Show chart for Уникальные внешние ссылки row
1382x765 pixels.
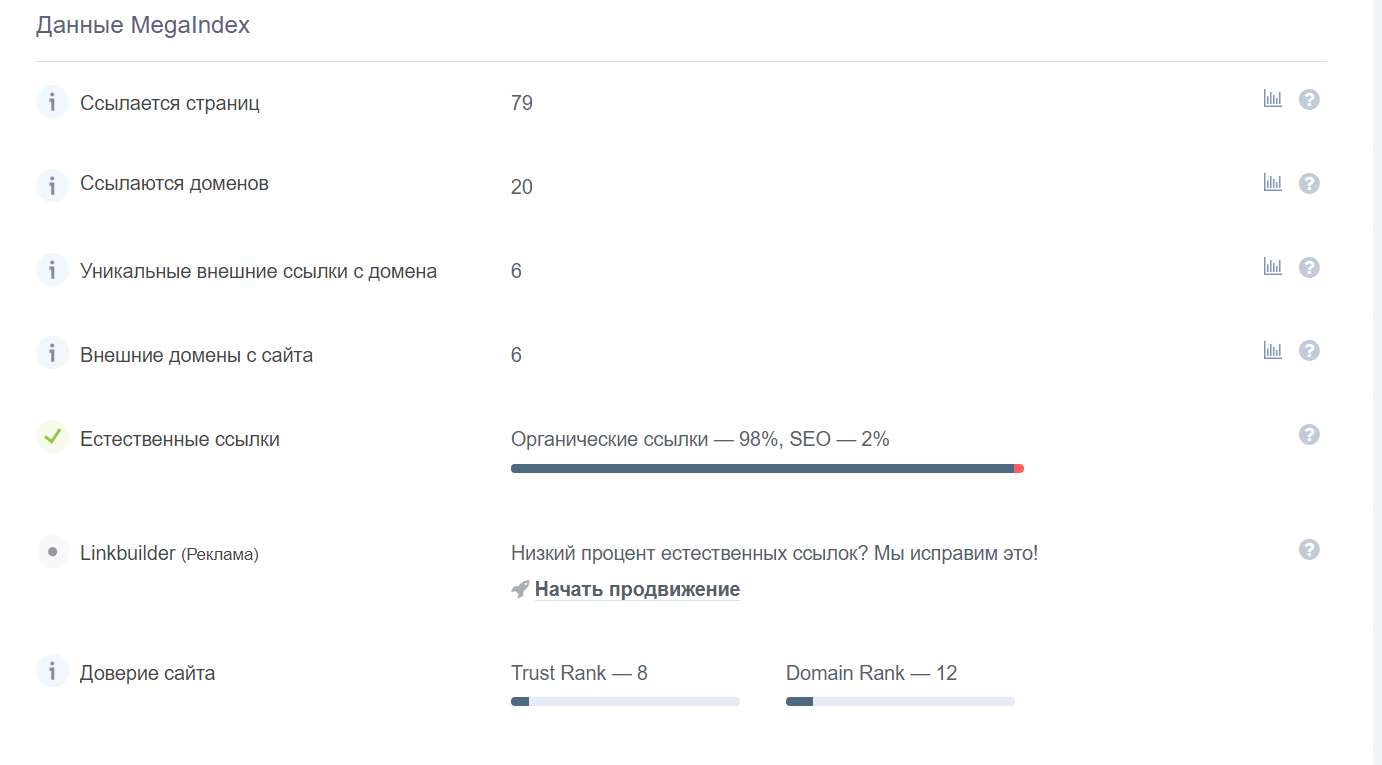tap(1272, 267)
